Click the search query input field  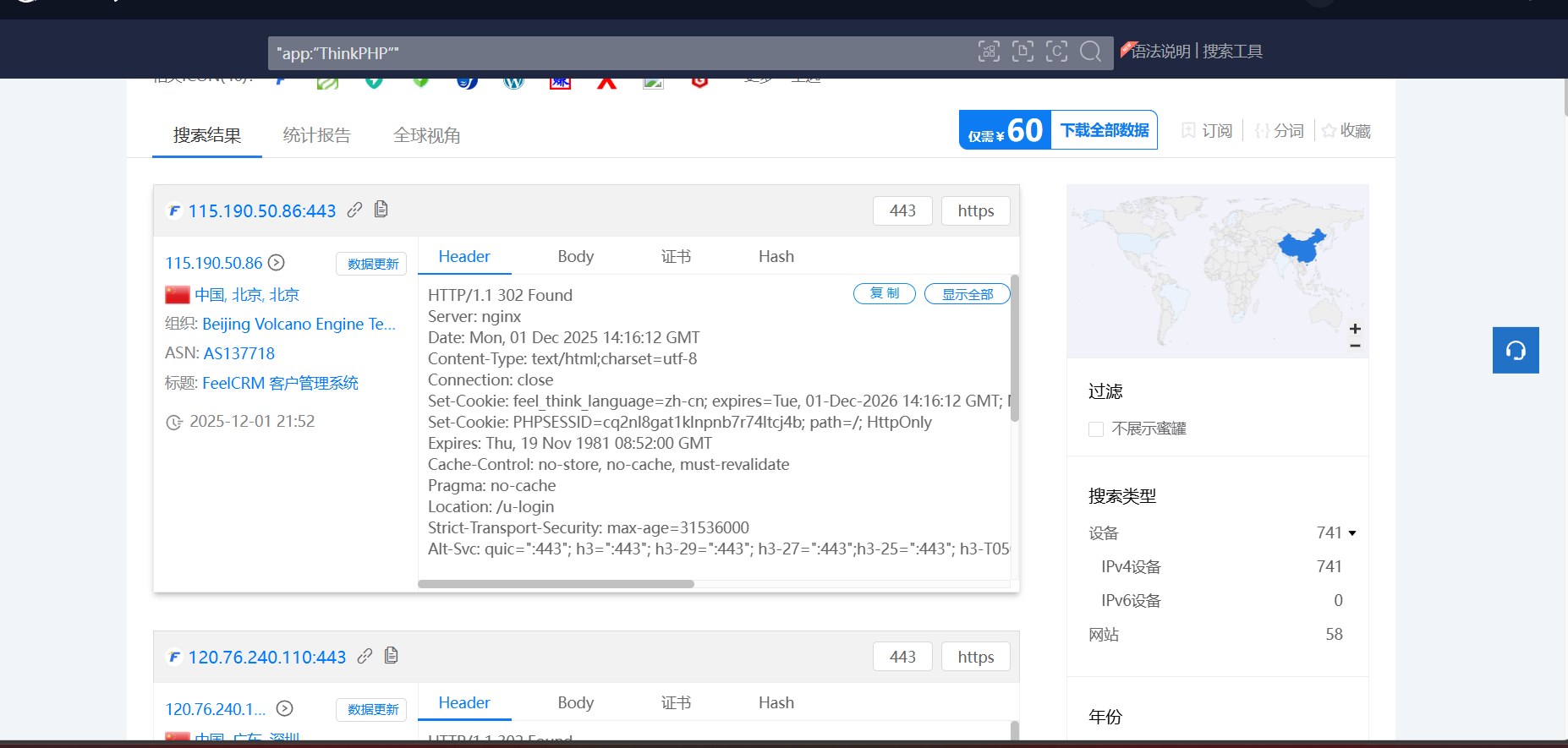click(617, 53)
